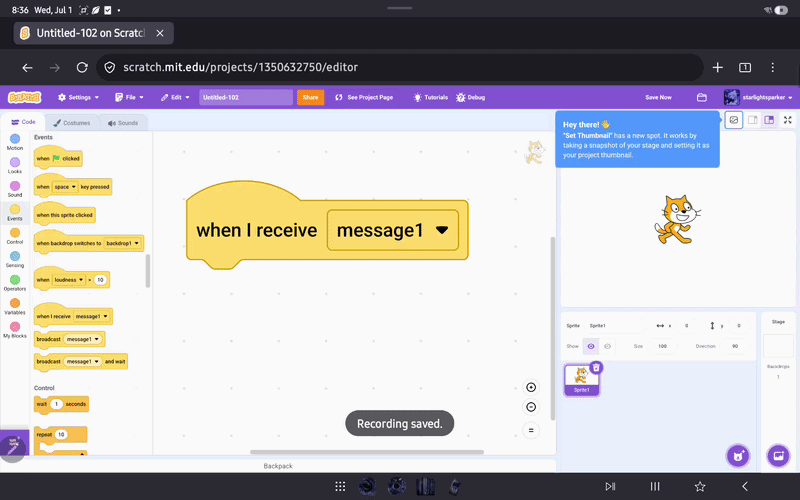Open the Operators block category
Image resolution: width=800 pixels, height=500 pixels.
point(15,283)
